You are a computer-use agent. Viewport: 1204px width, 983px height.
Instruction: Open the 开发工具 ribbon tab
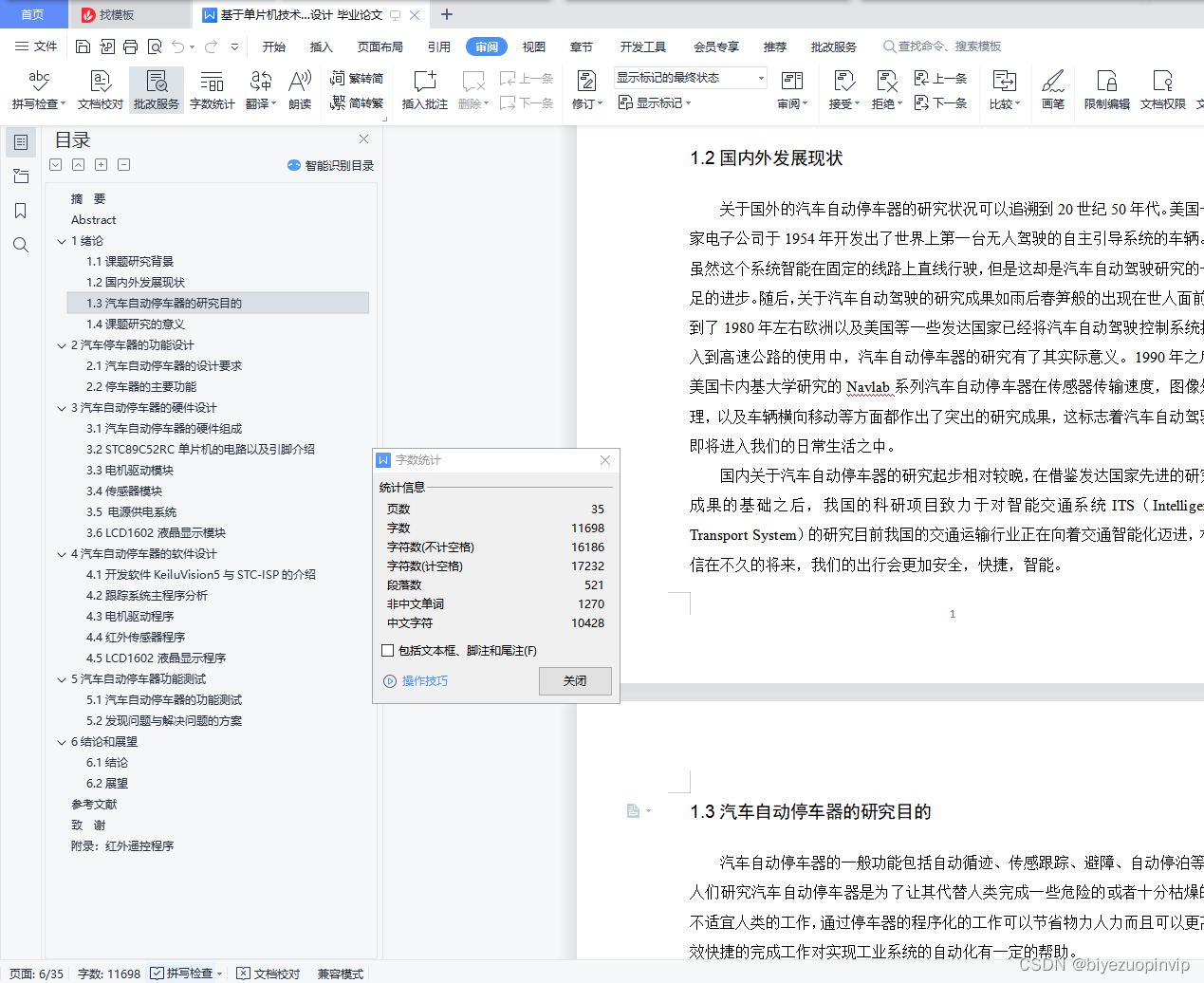[x=642, y=46]
